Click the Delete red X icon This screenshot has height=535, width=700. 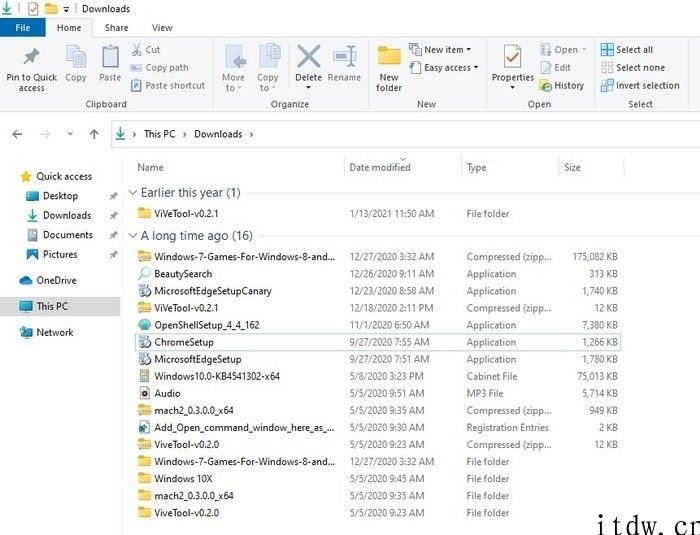pyautogui.click(x=308, y=57)
